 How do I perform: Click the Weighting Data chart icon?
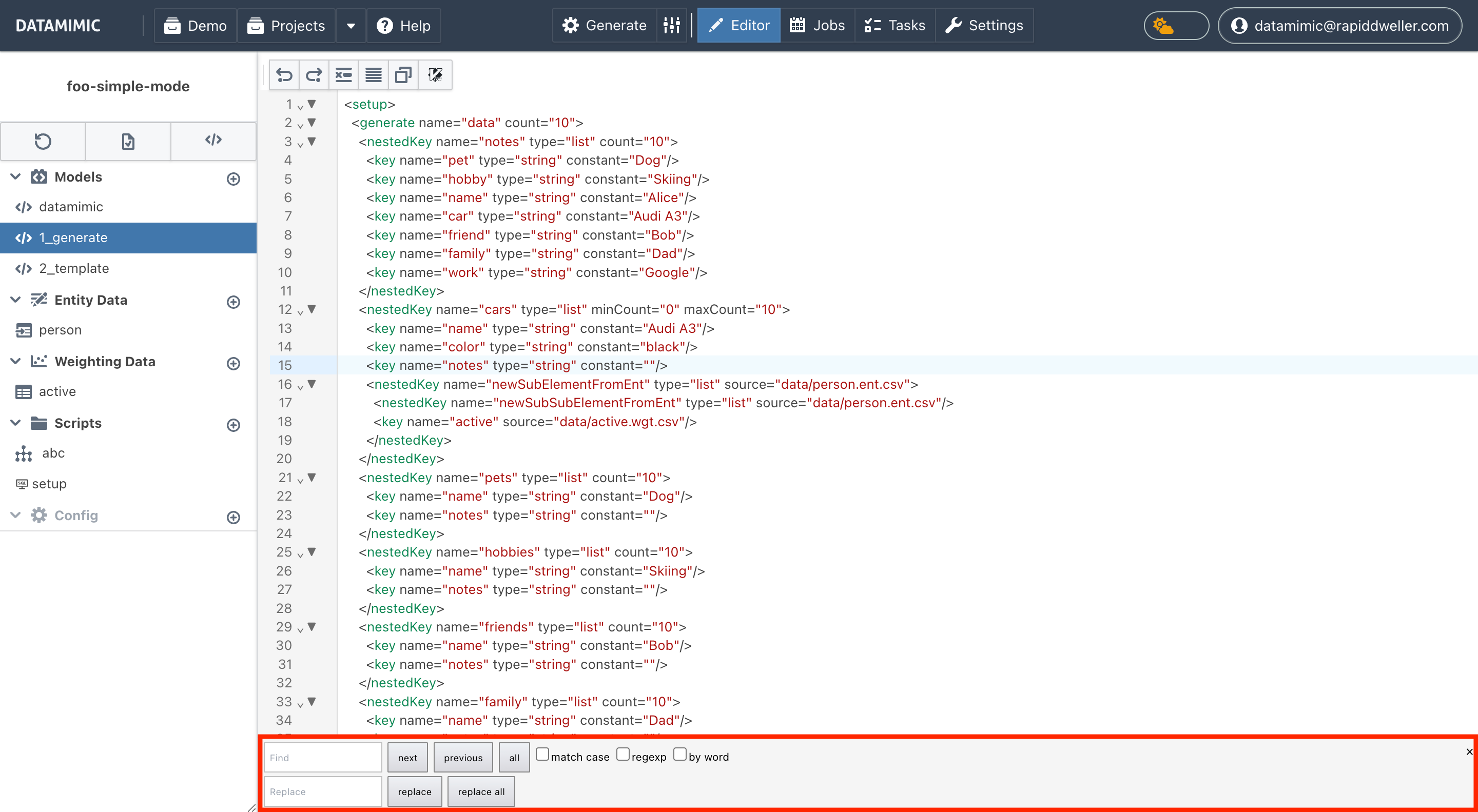pos(39,361)
